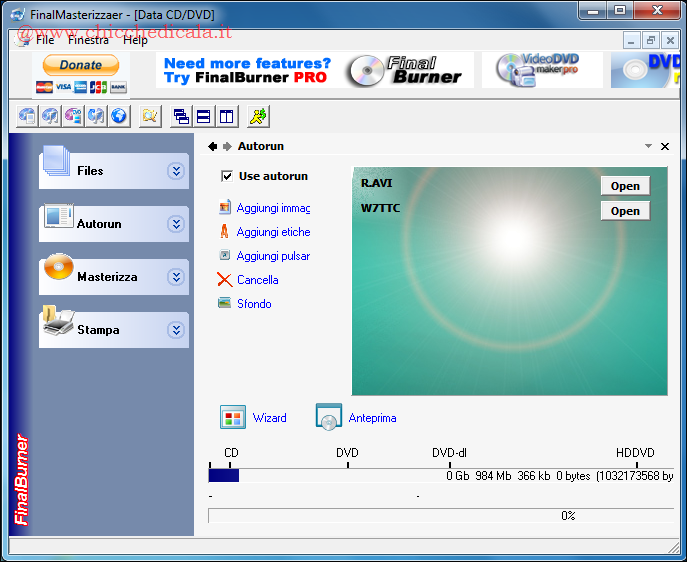The height and width of the screenshot is (562, 687).
Task: Click the Open button next to R.AVI
Action: (625, 186)
